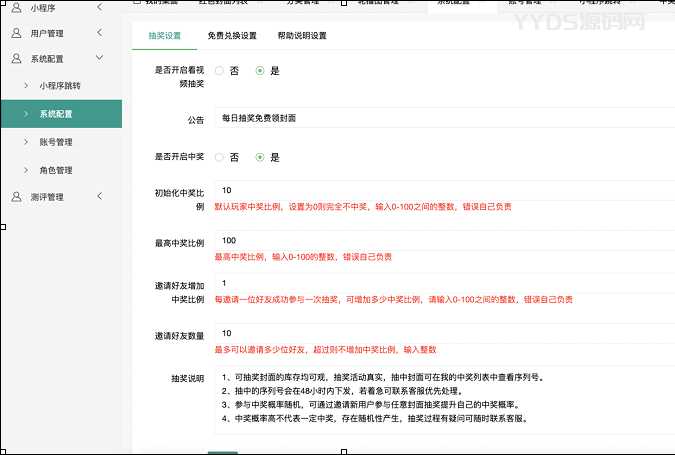Click the 最高中奖比例 field label
Image resolution: width=675 pixels, height=455 pixels.
[180, 243]
